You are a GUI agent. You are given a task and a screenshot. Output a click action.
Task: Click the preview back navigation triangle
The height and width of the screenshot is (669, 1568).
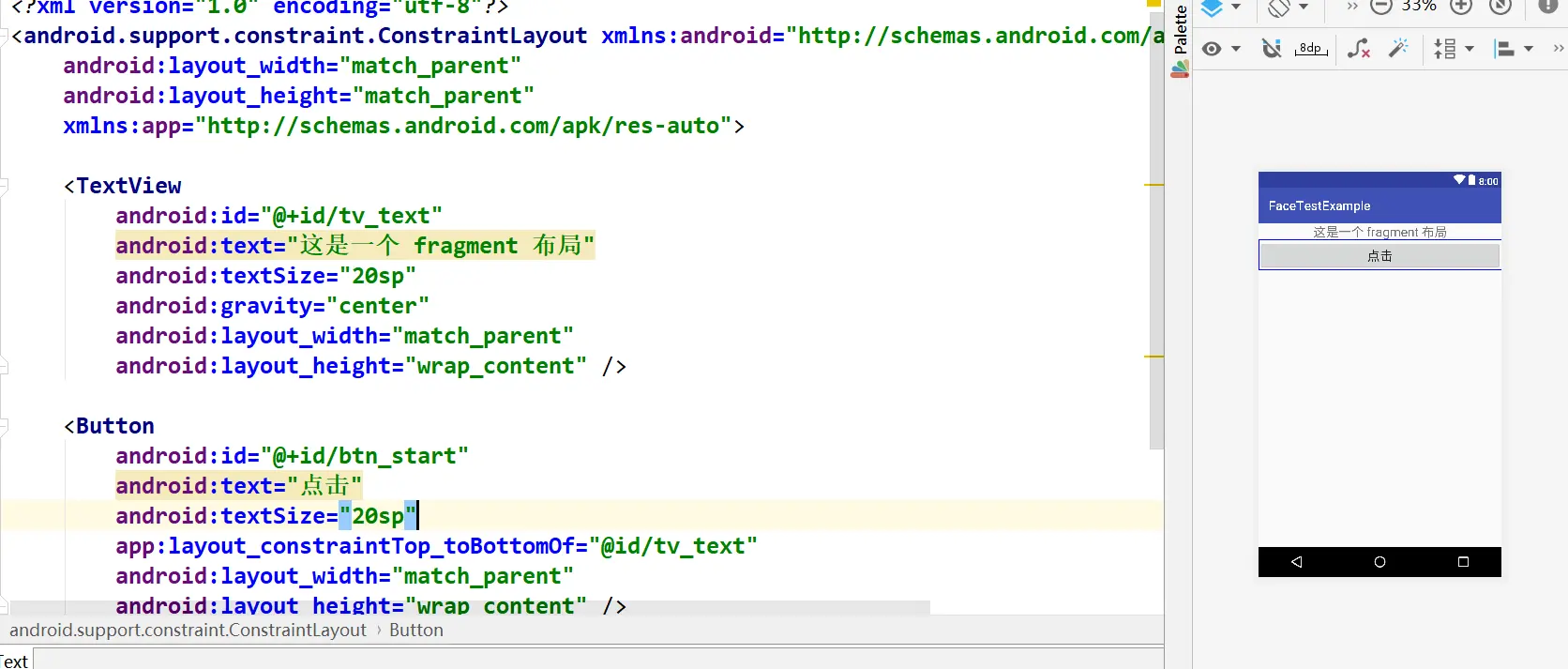[1297, 562]
